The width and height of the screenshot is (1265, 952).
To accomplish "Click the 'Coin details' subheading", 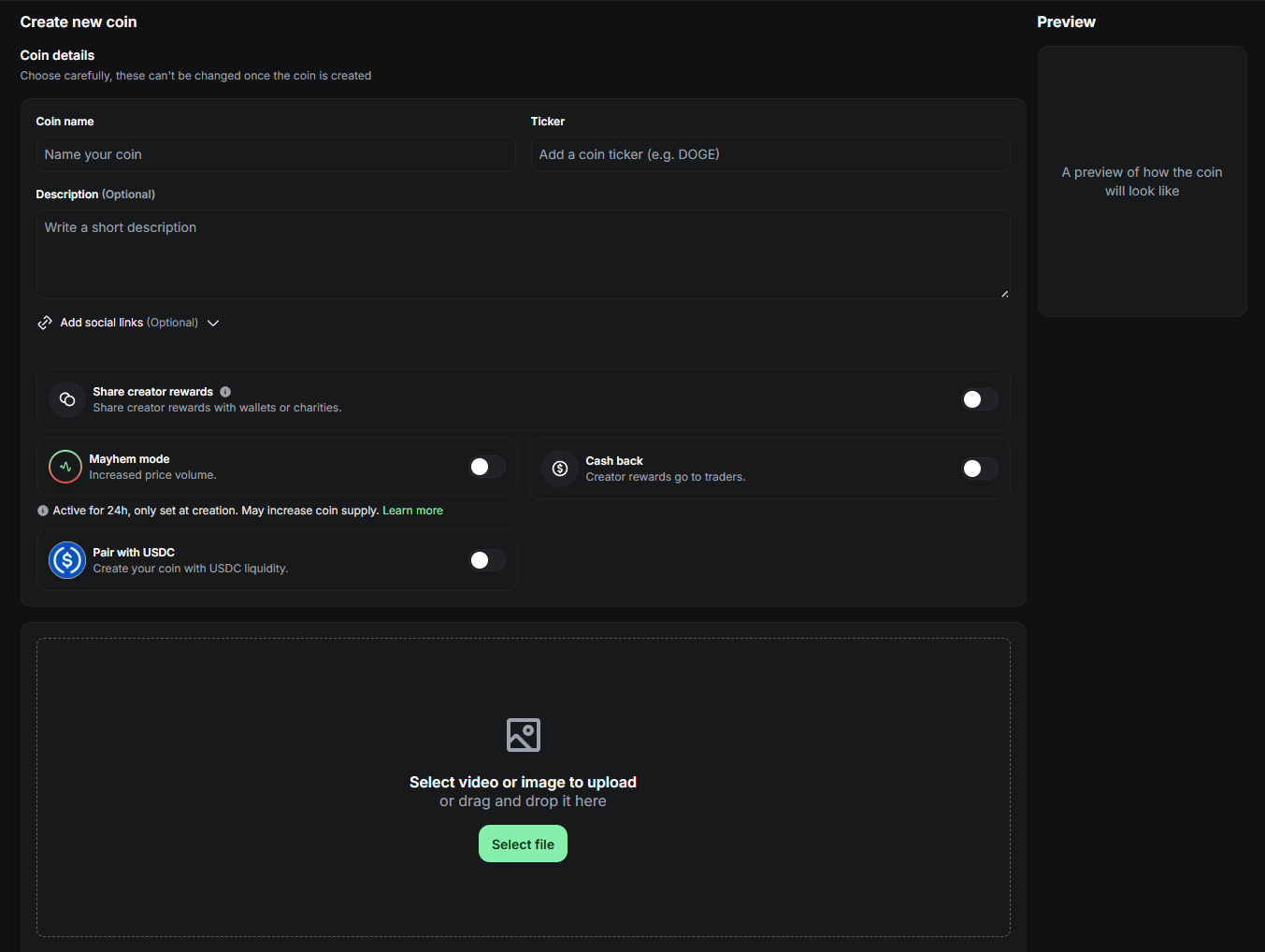I will click(x=58, y=55).
